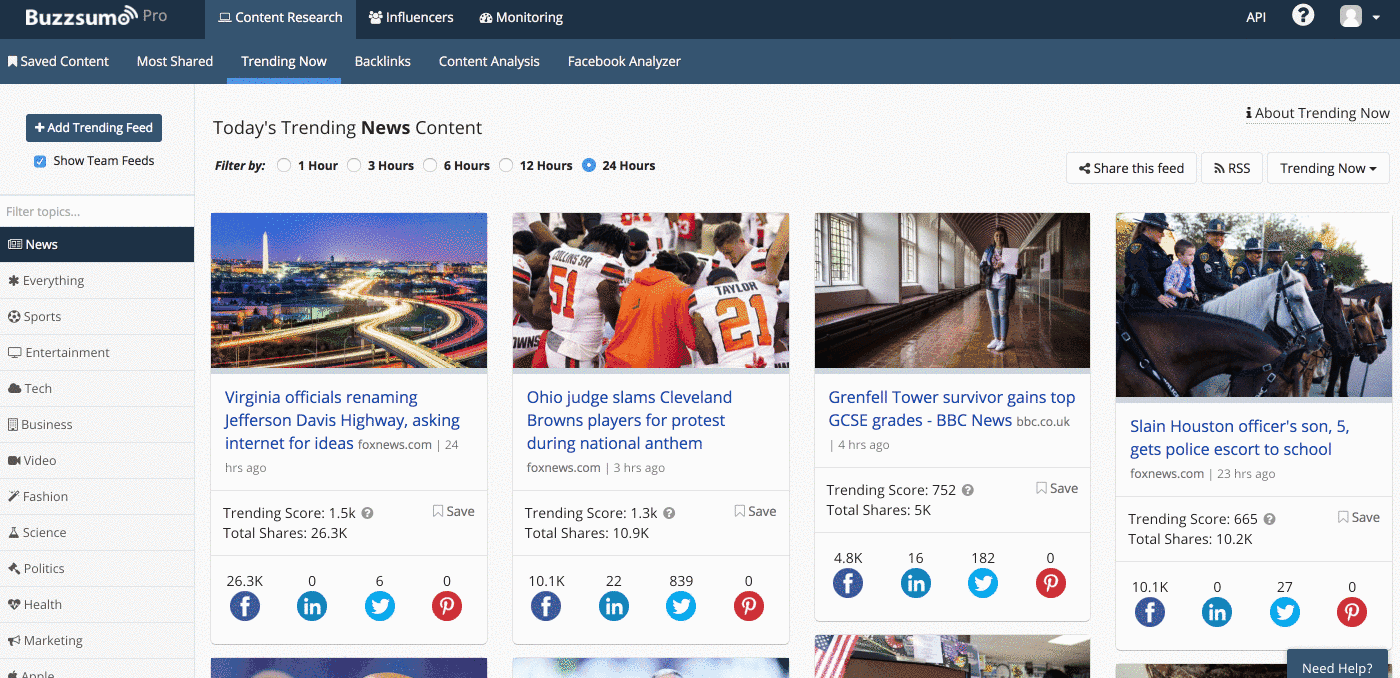The width and height of the screenshot is (1400, 678).
Task: Click Facebook icon on Virginia officials card
Action: coord(245,606)
